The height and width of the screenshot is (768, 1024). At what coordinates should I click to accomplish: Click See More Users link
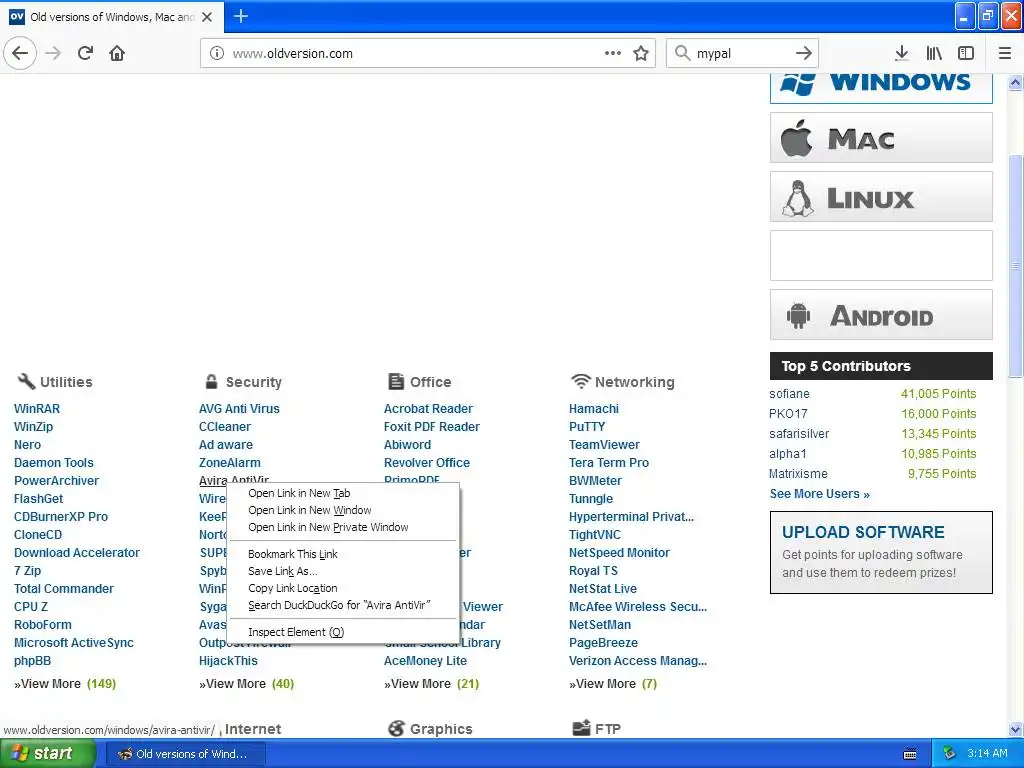pos(819,494)
